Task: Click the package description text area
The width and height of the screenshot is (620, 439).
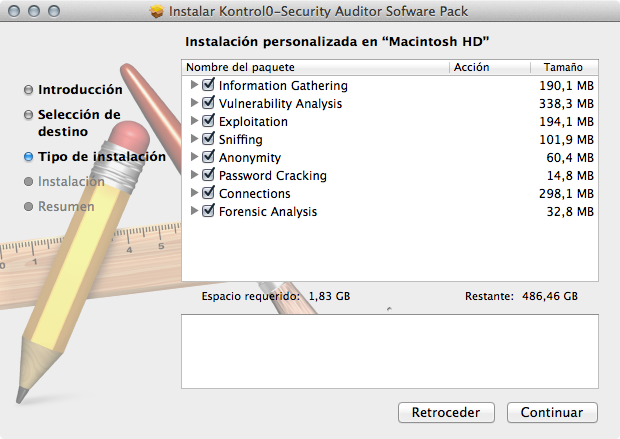Action: click(390, 352)
